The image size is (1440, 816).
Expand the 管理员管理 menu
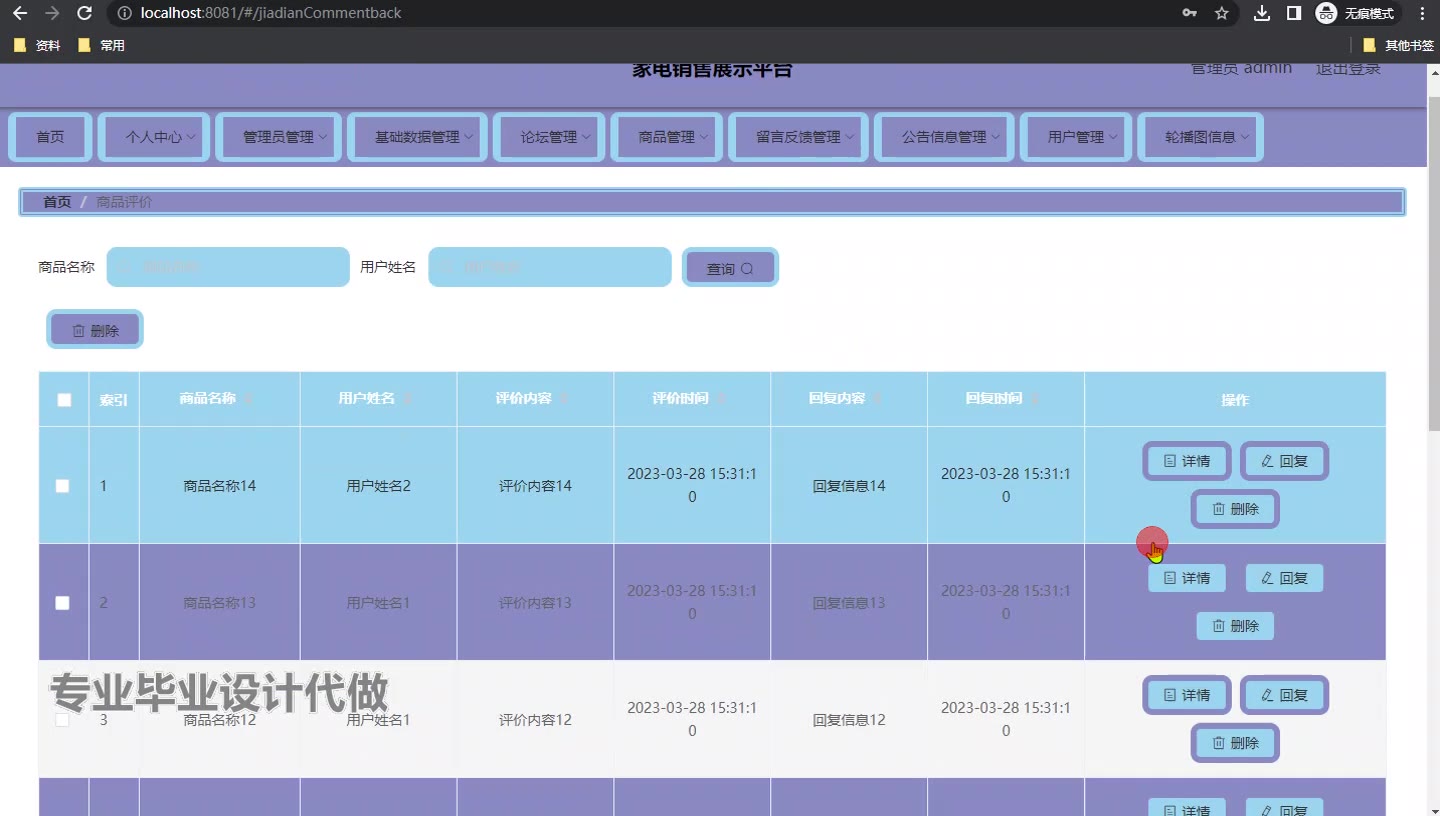click(x=279, y=137)
